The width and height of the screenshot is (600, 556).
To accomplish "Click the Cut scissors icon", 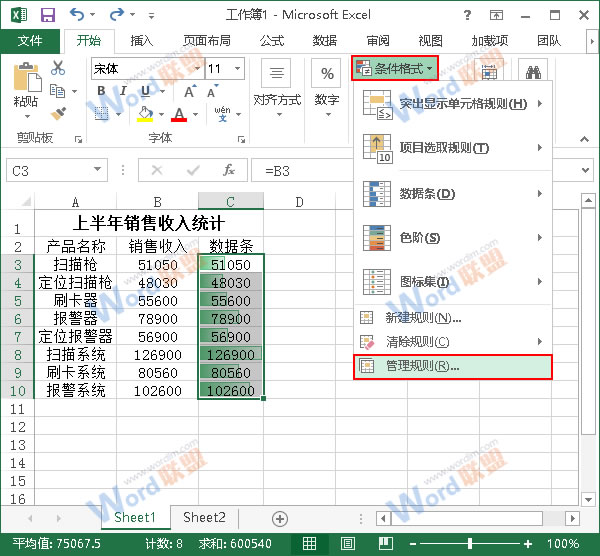I will [x=58, y=68].
